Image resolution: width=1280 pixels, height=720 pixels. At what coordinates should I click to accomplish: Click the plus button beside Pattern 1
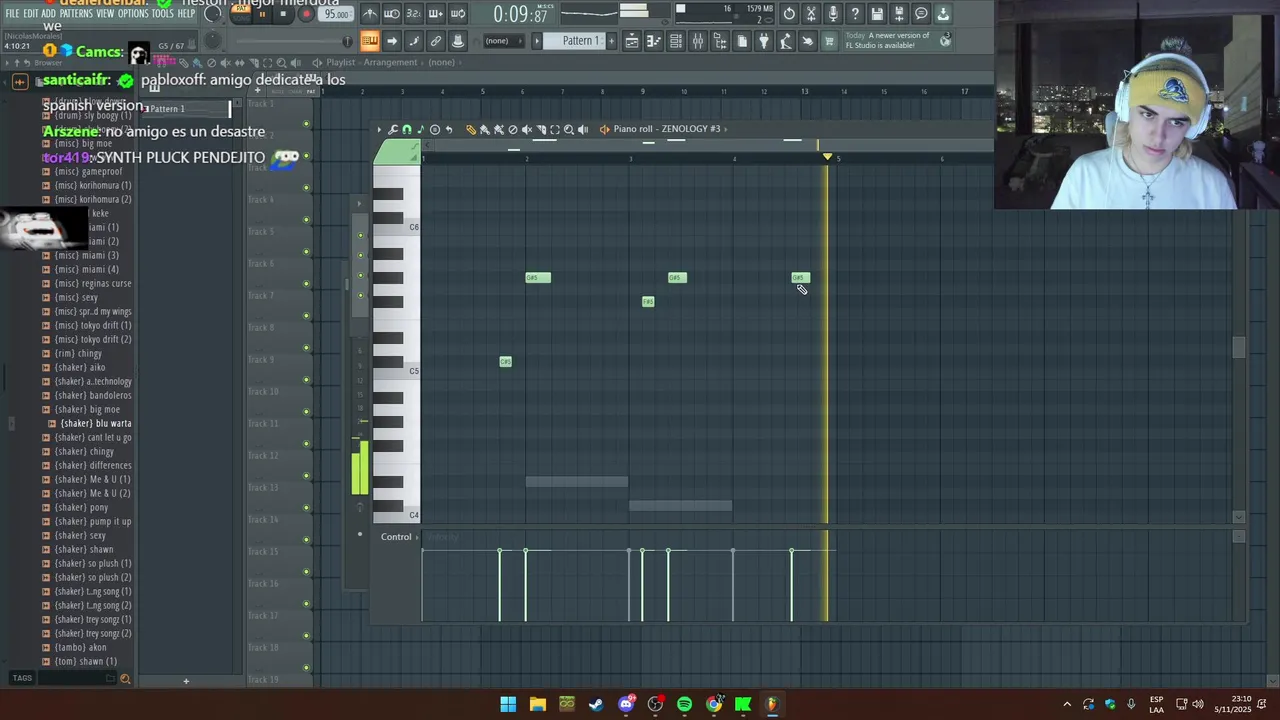coord(611,41)
